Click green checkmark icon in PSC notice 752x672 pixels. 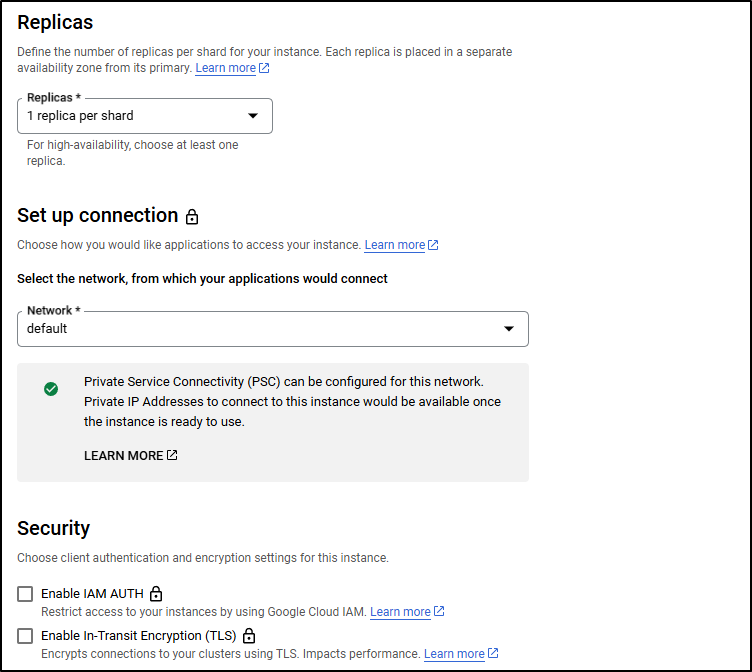tap(51, 389)
